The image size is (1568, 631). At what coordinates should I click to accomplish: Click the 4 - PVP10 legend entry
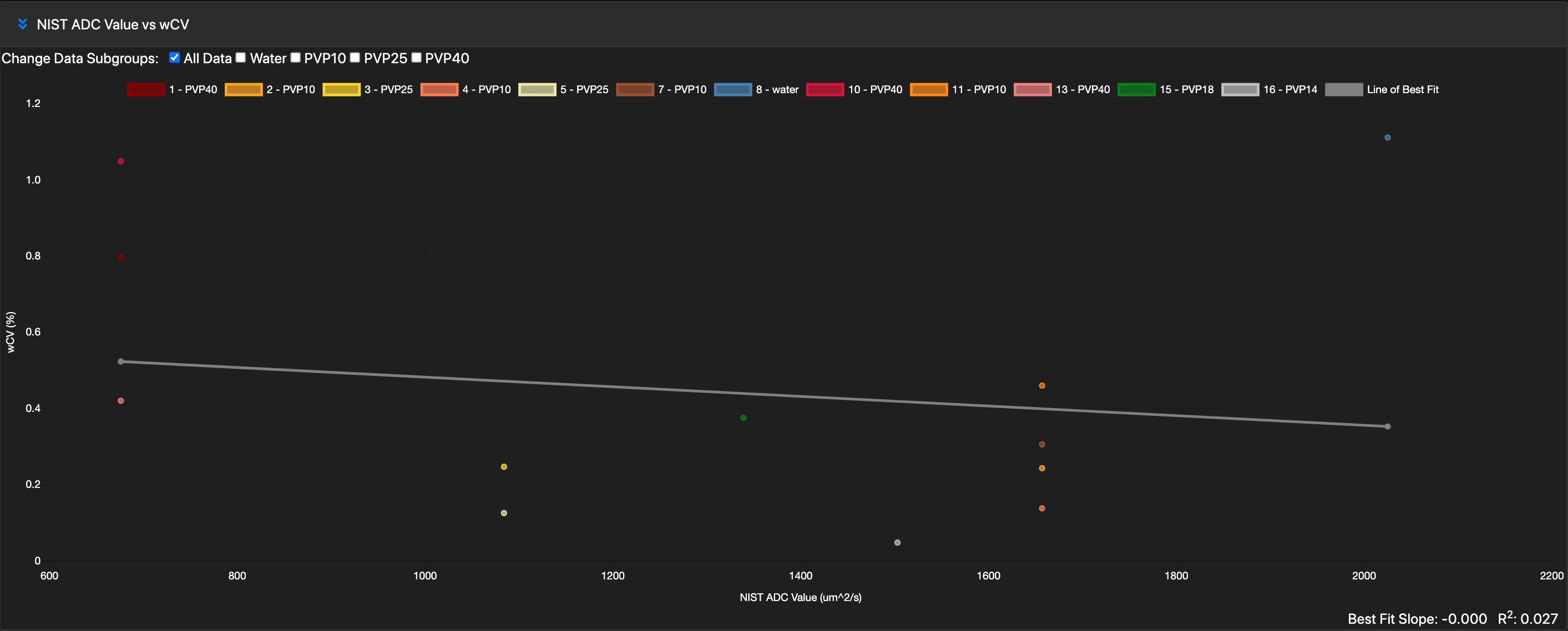[439, 89]
